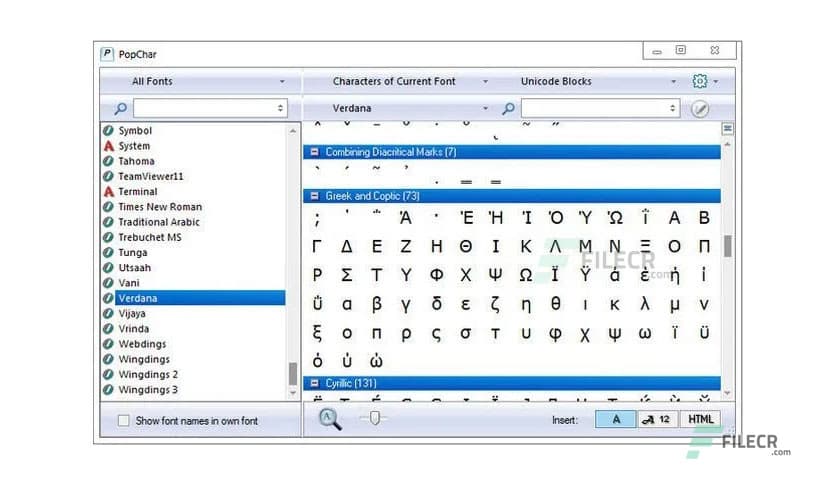The image size is (836, 484).
Task: Pick the lowercase beta character
Action: (x=376, y=304)
